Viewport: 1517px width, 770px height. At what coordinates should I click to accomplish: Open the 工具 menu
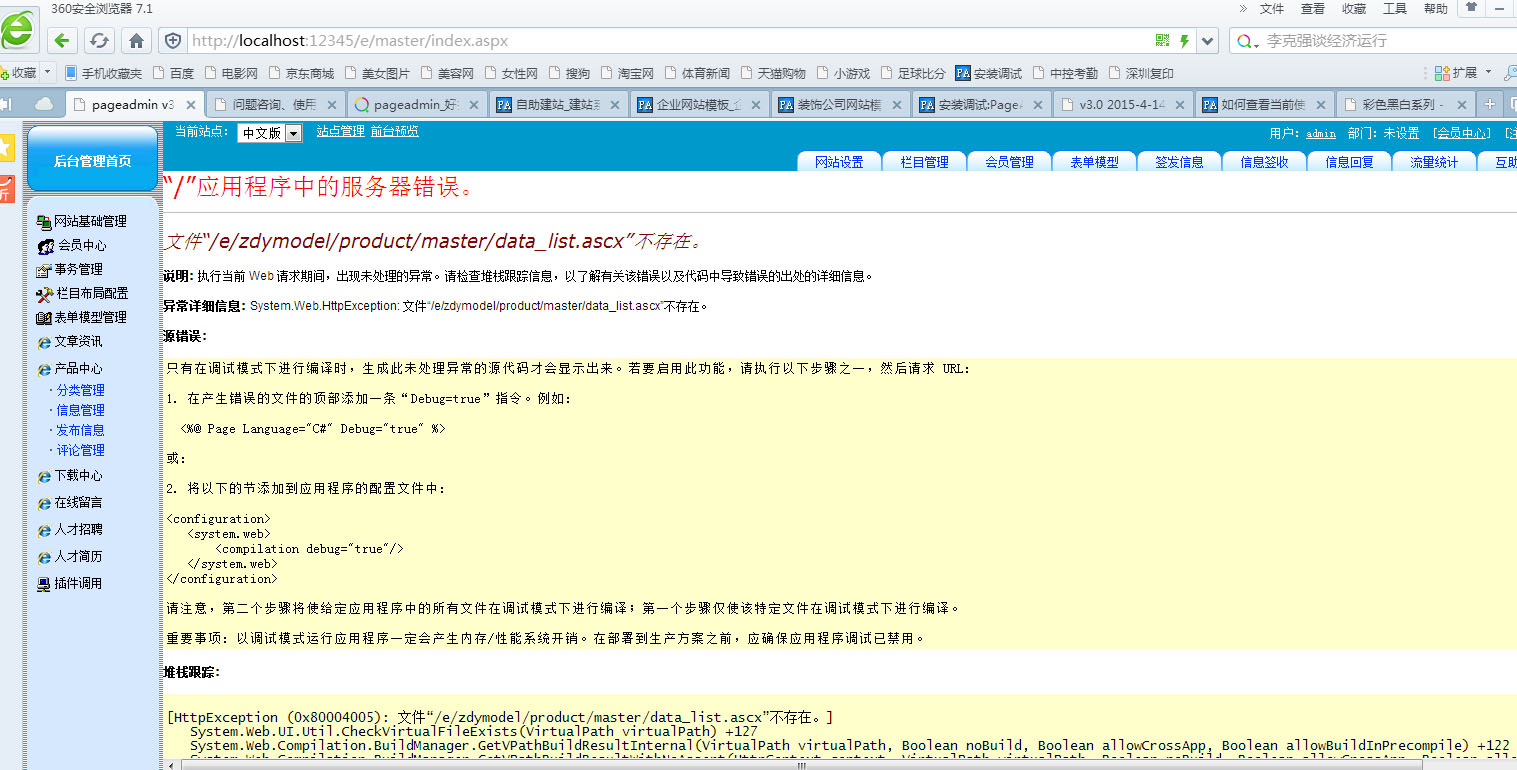pyautogui.click(x=1394, y=9)
